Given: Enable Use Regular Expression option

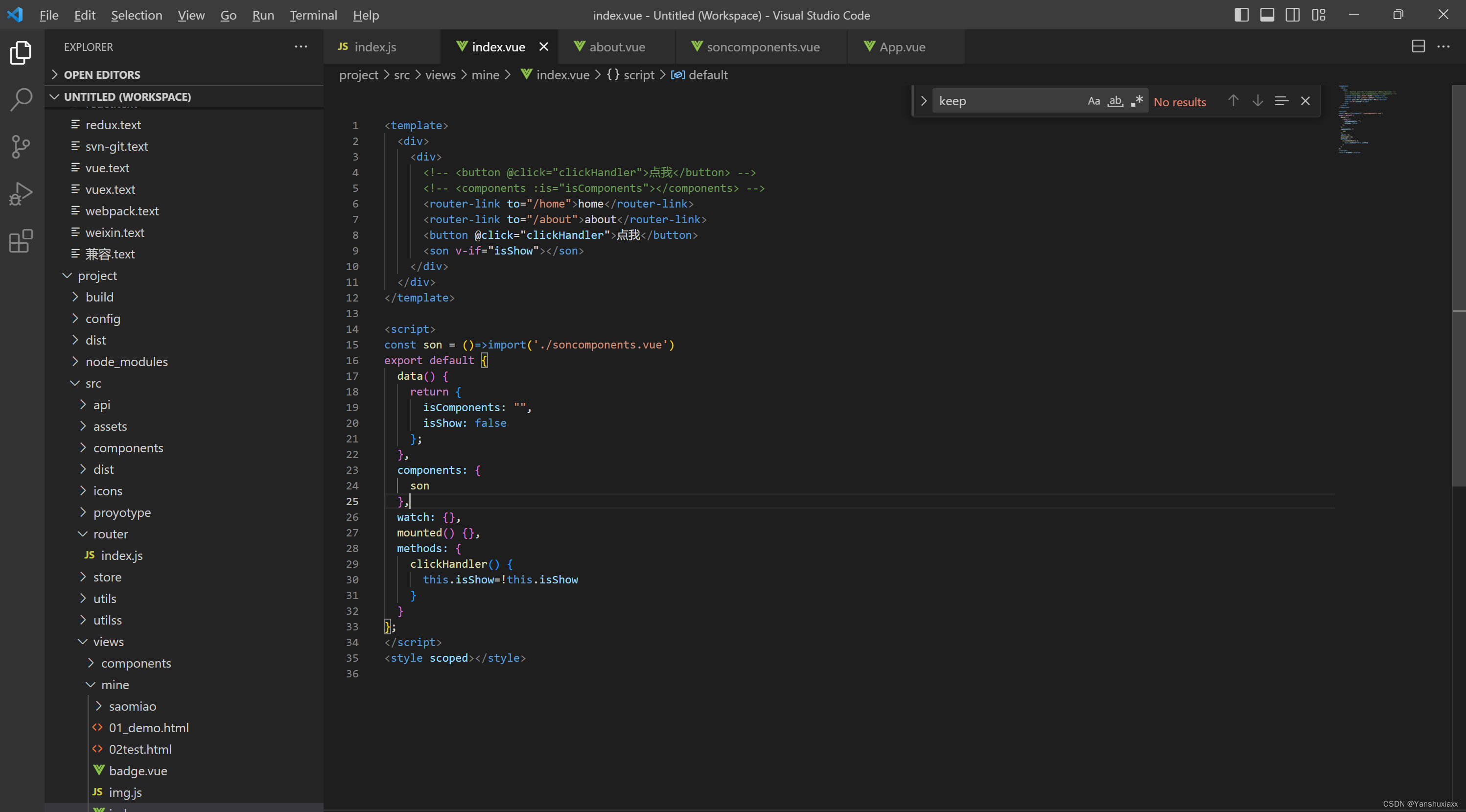Looking at the screenshot, I should point(1137,101).
